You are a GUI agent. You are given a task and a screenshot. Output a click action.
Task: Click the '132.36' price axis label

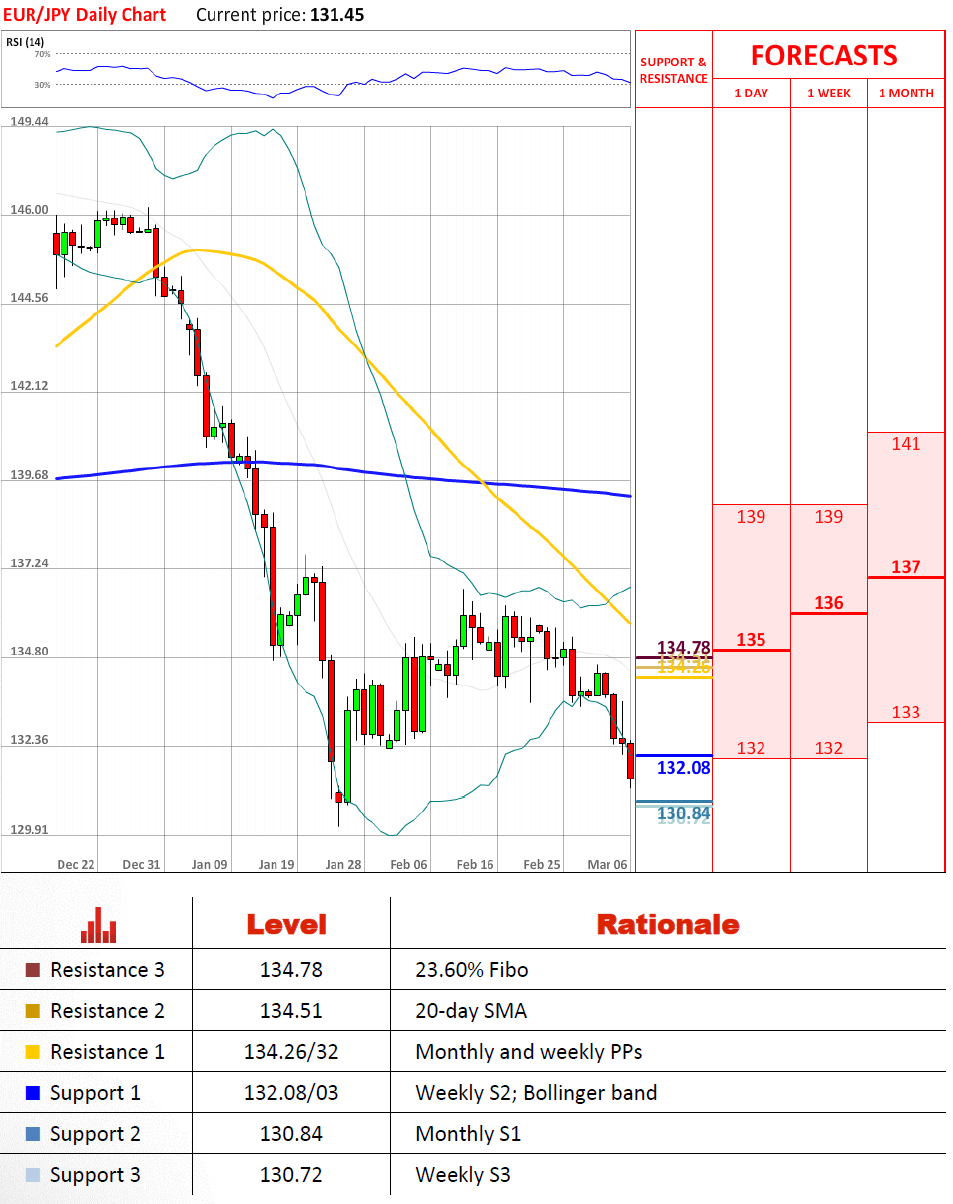point(30,740)
